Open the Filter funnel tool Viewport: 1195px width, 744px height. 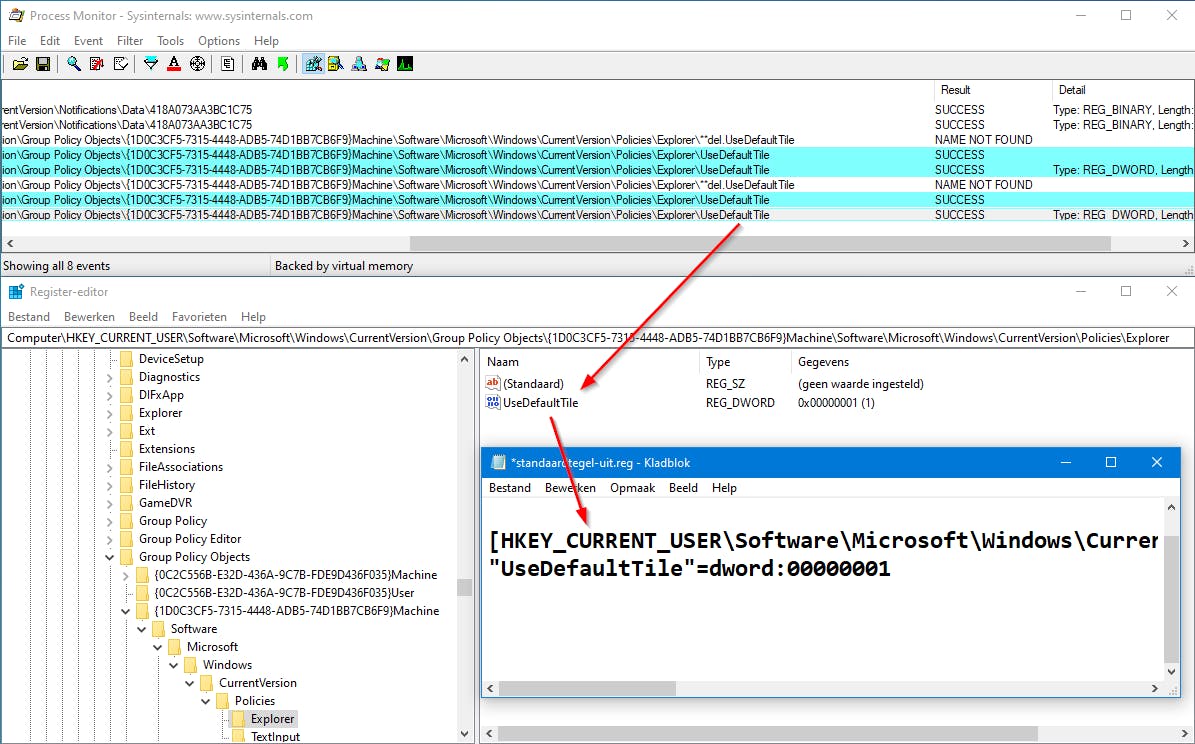click(151, 65)
